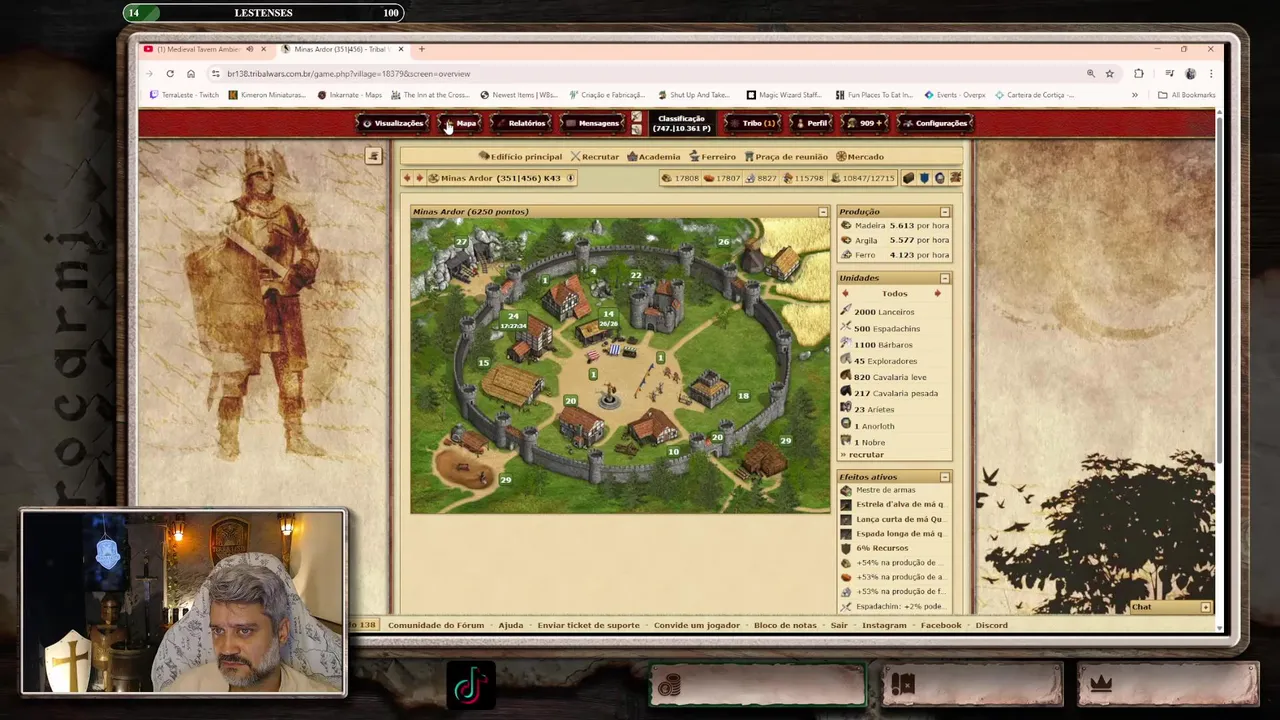This screenshot has width=1280, height=720.
Task: Click the knight helmet icon in header
Action: pos(939,178)
